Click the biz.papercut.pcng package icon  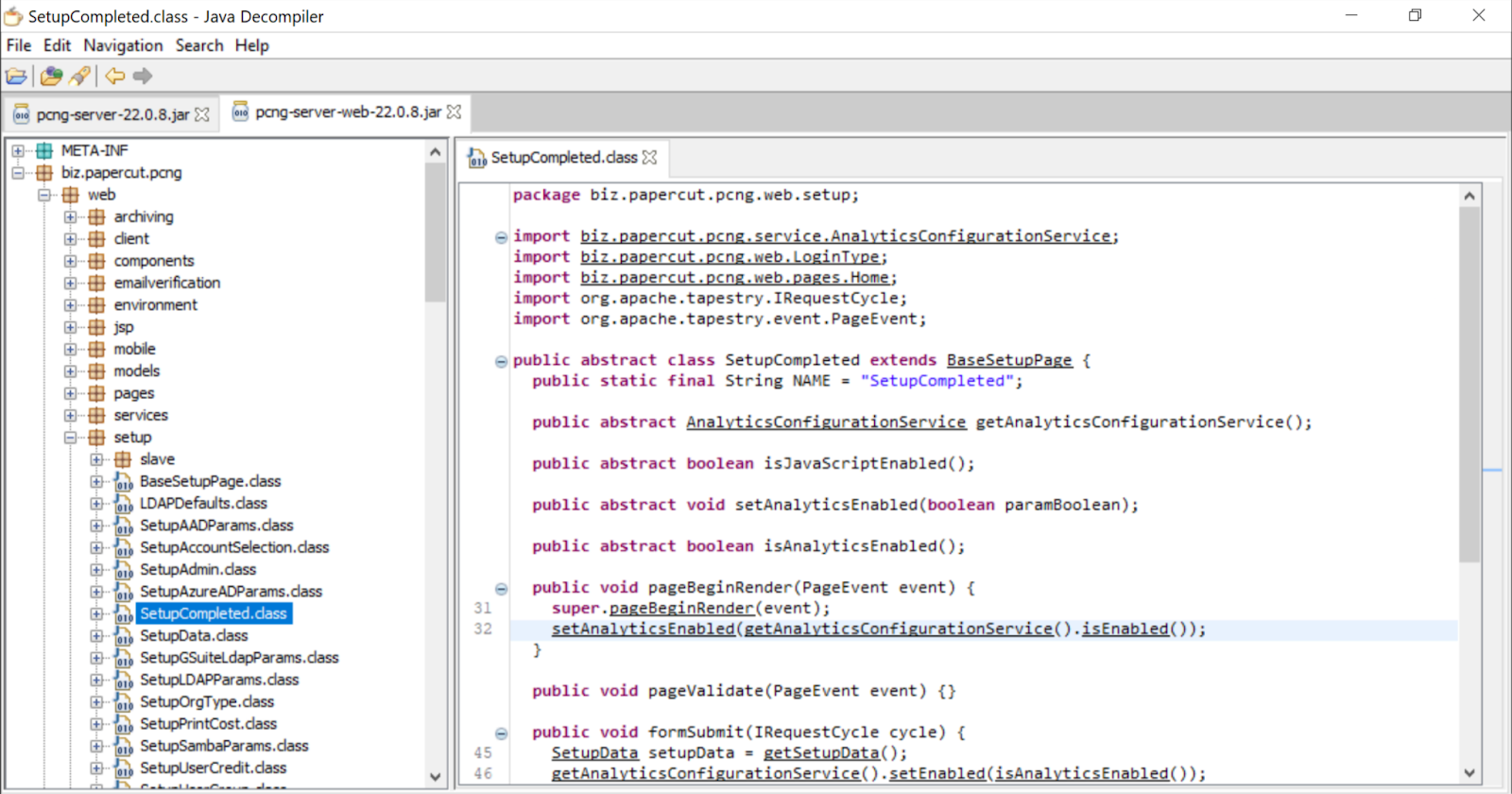44,173
